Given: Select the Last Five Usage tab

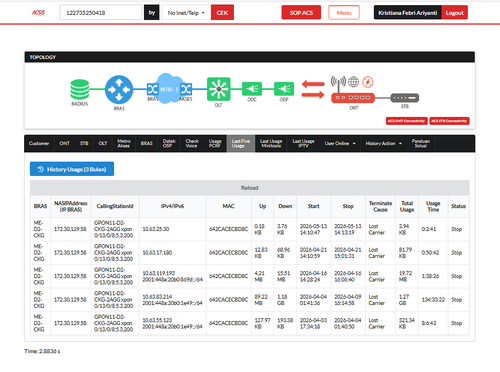Looking at the screenshot, I should coord(241,143).
